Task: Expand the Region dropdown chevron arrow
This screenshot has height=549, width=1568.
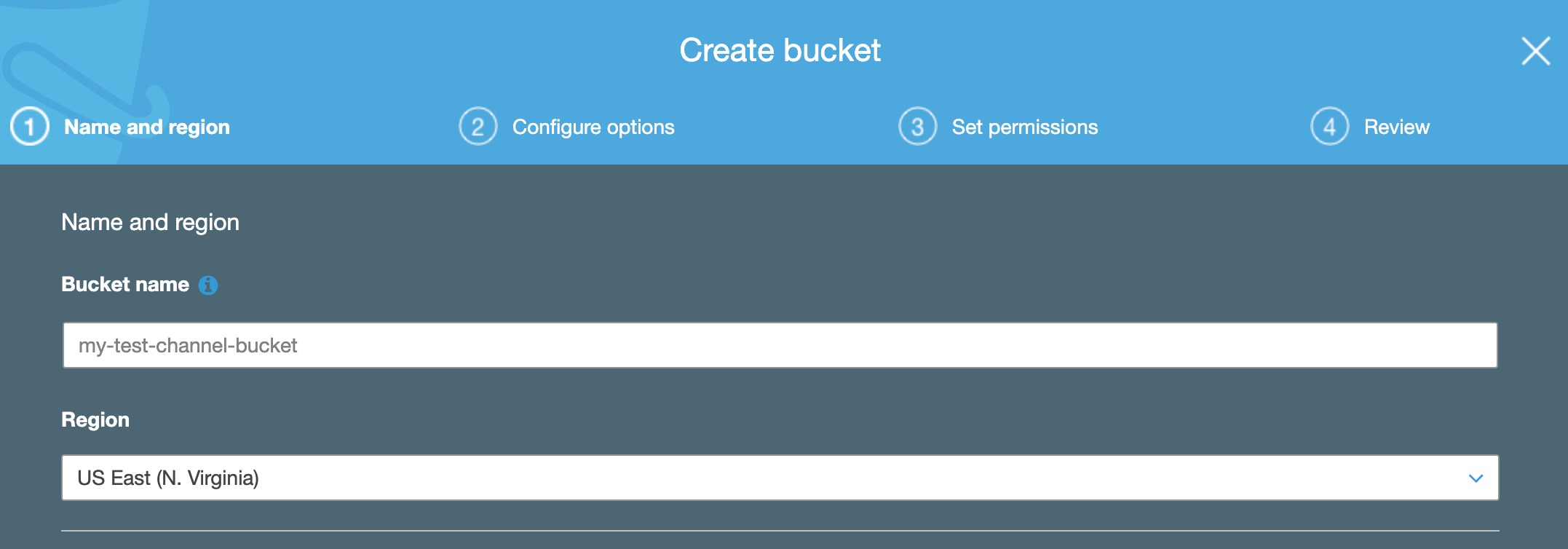Action: (1476, 478)
